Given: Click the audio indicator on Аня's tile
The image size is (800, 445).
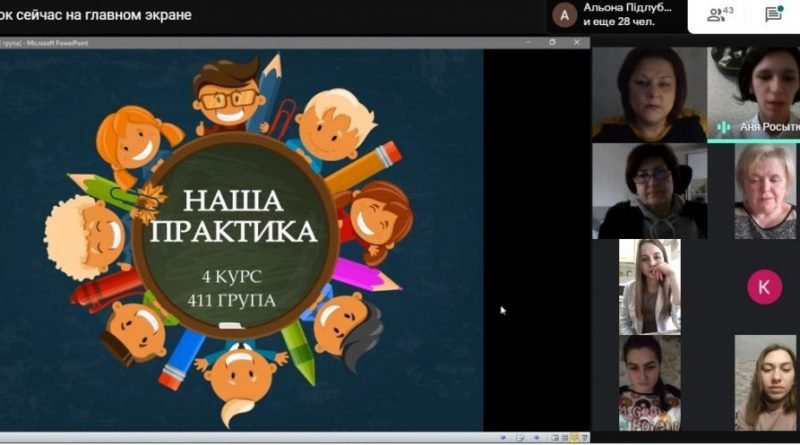Looking at the screenshot, I should tap(723, 127).
